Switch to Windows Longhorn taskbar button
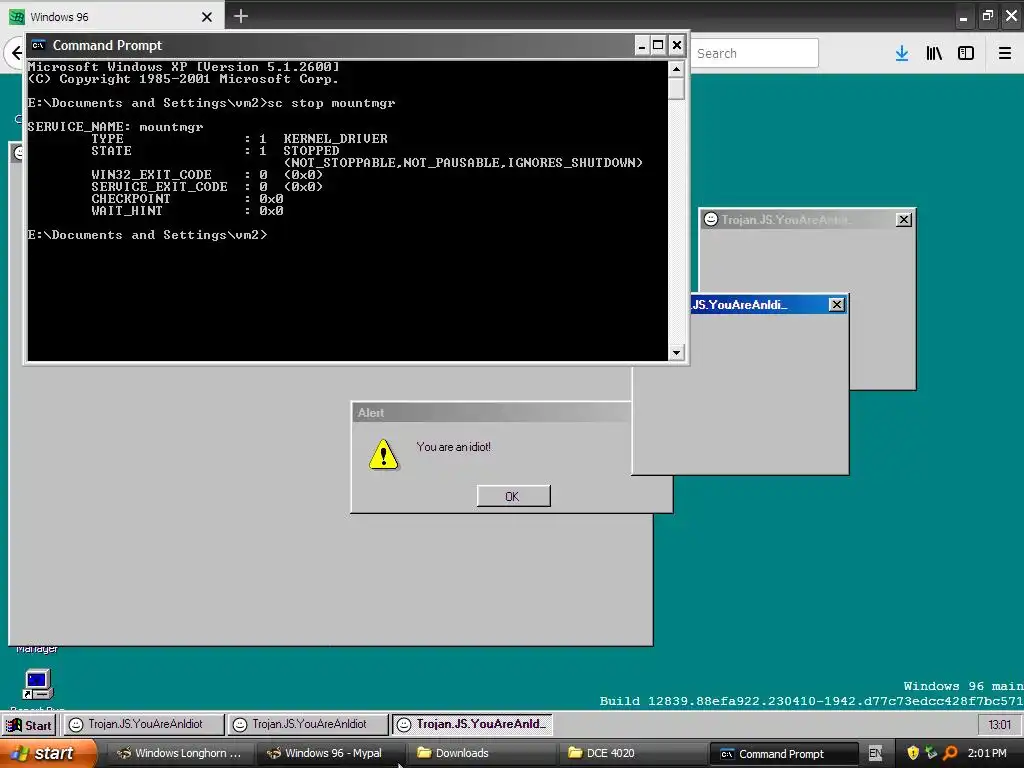The image size is (1024, 768). click(x=179, y=754)
